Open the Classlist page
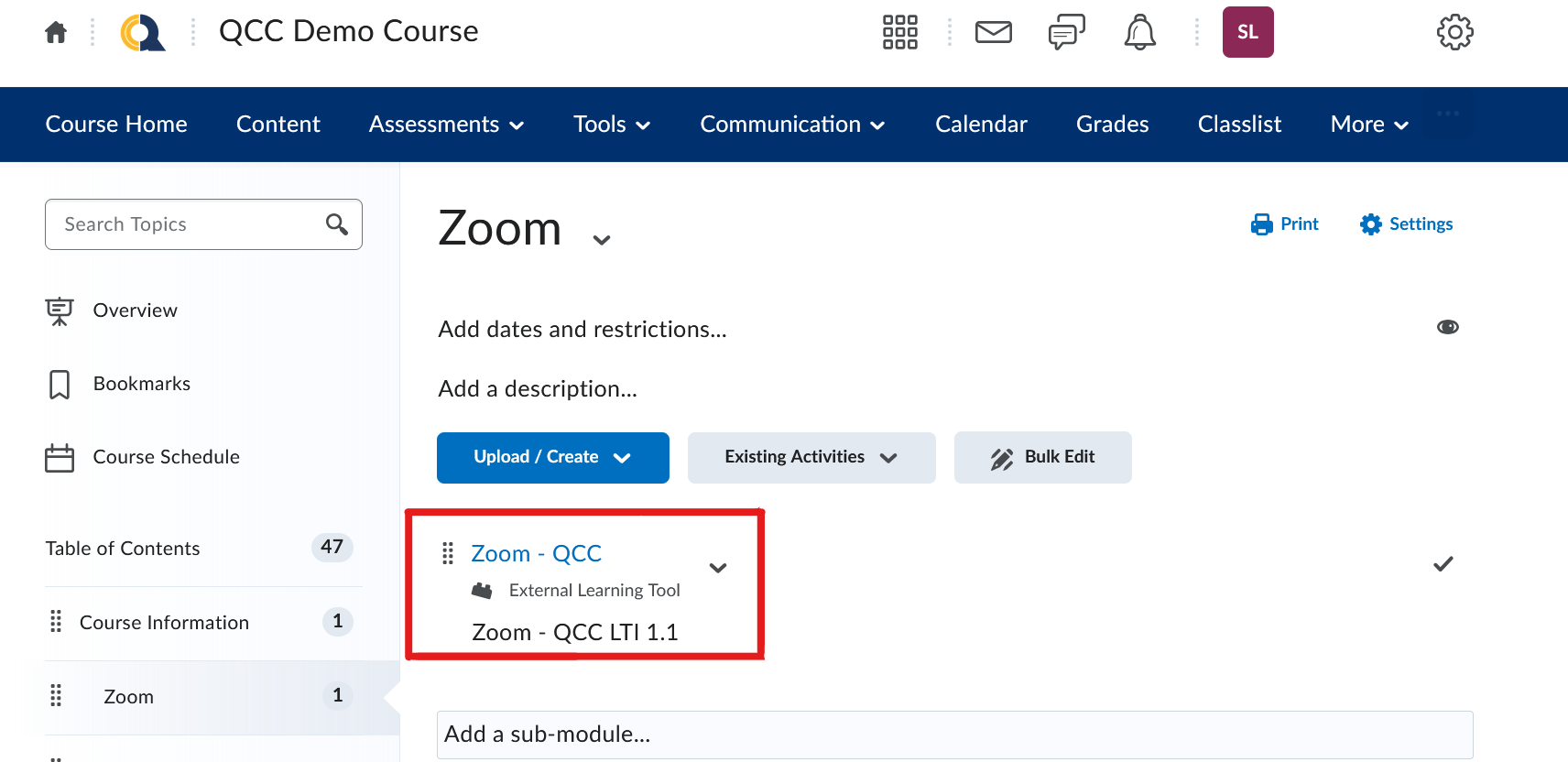 [1239, 125]
